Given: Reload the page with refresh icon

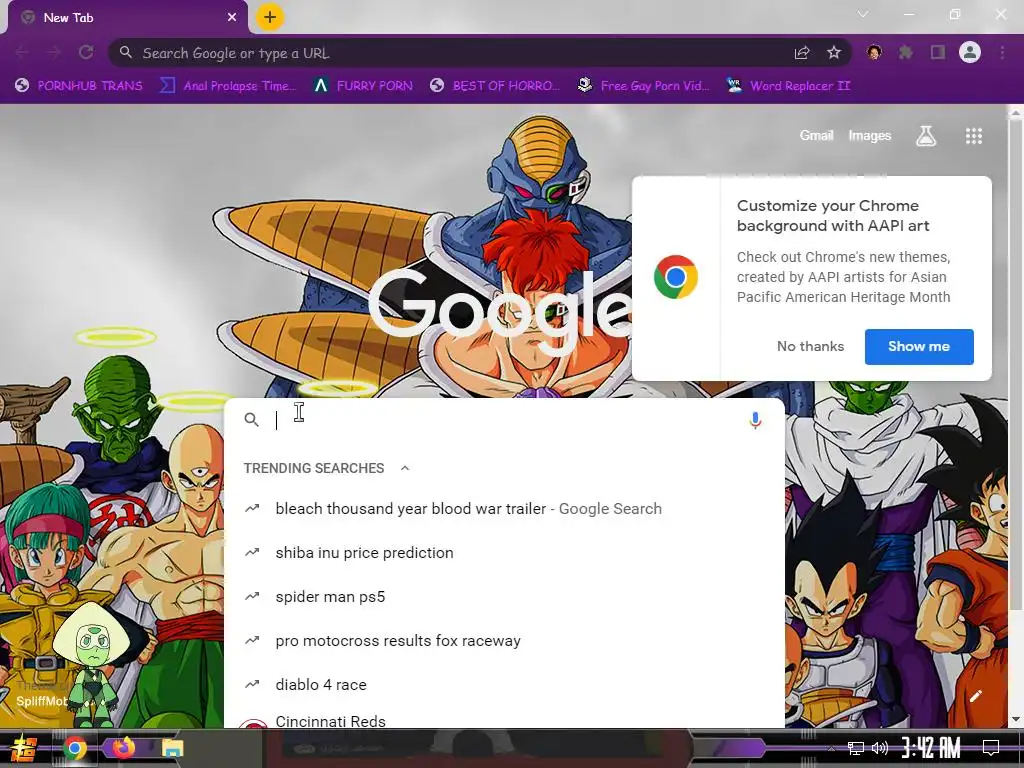Looking at the screenshot, I should [86, 53].
